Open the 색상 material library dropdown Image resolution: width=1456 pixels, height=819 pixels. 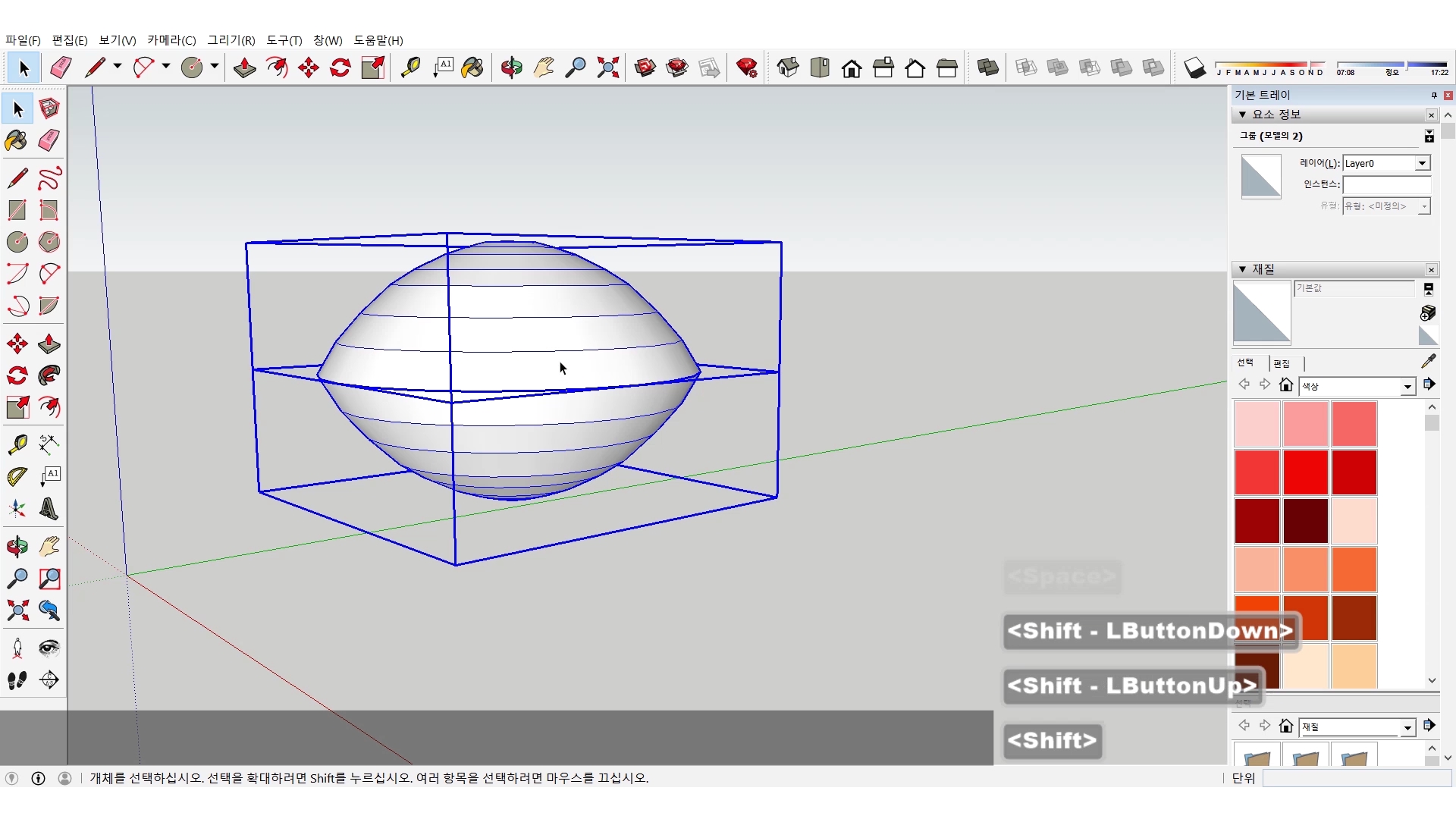pos(1407,387)
